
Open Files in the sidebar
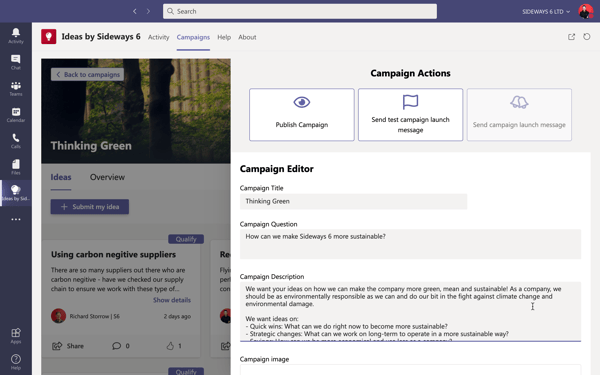click(x=16, y=167)
